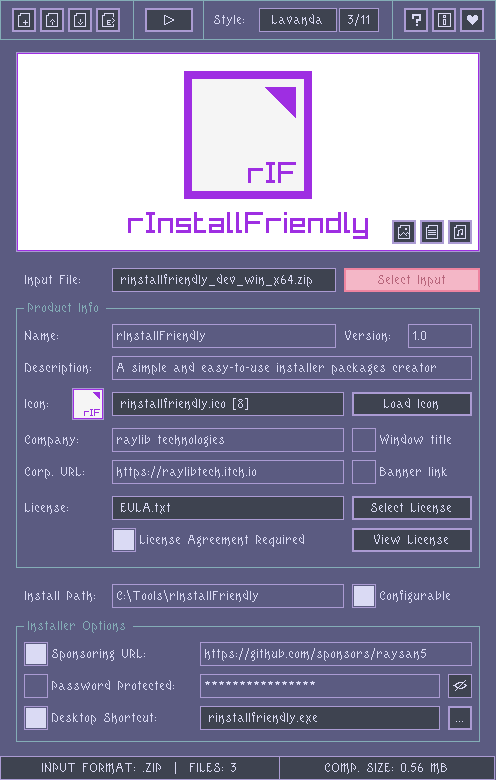Click the heart sponsor icon
Screen dimensions: 496x780
click(x=472, y=20)
